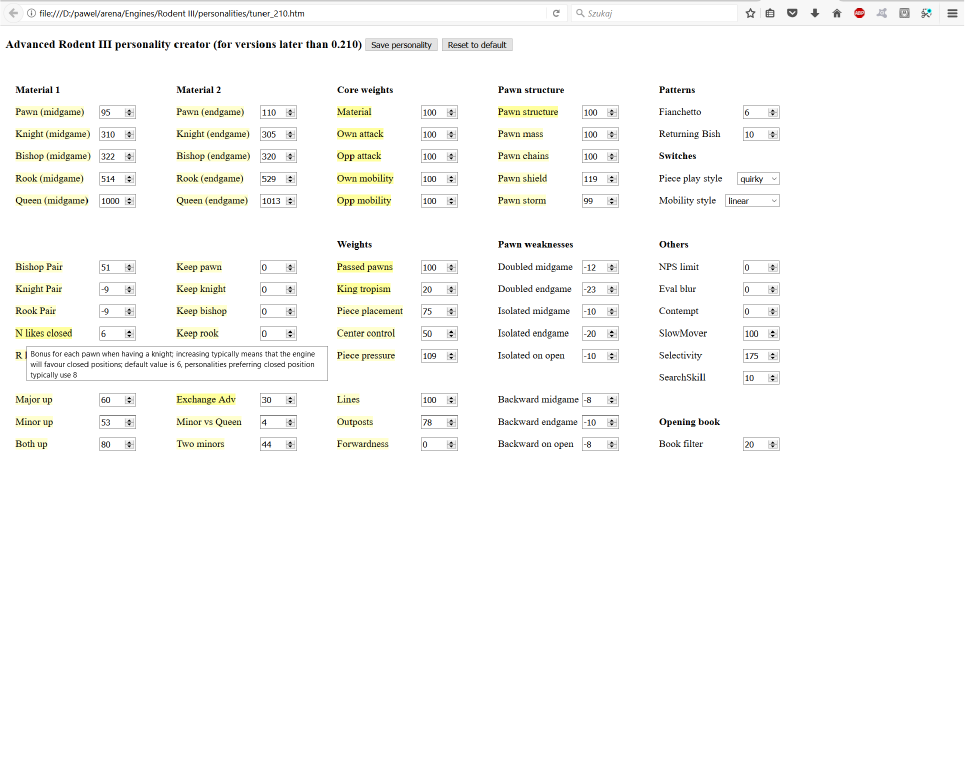Click the Reset to default button
This screenshot has width=965, height=762.
(477, 45)
